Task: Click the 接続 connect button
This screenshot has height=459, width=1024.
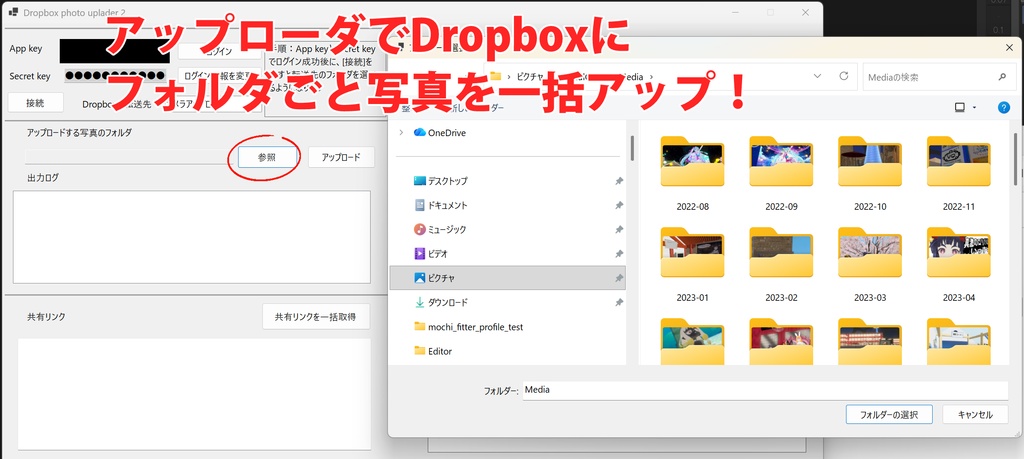Action: tap(35, 103)
